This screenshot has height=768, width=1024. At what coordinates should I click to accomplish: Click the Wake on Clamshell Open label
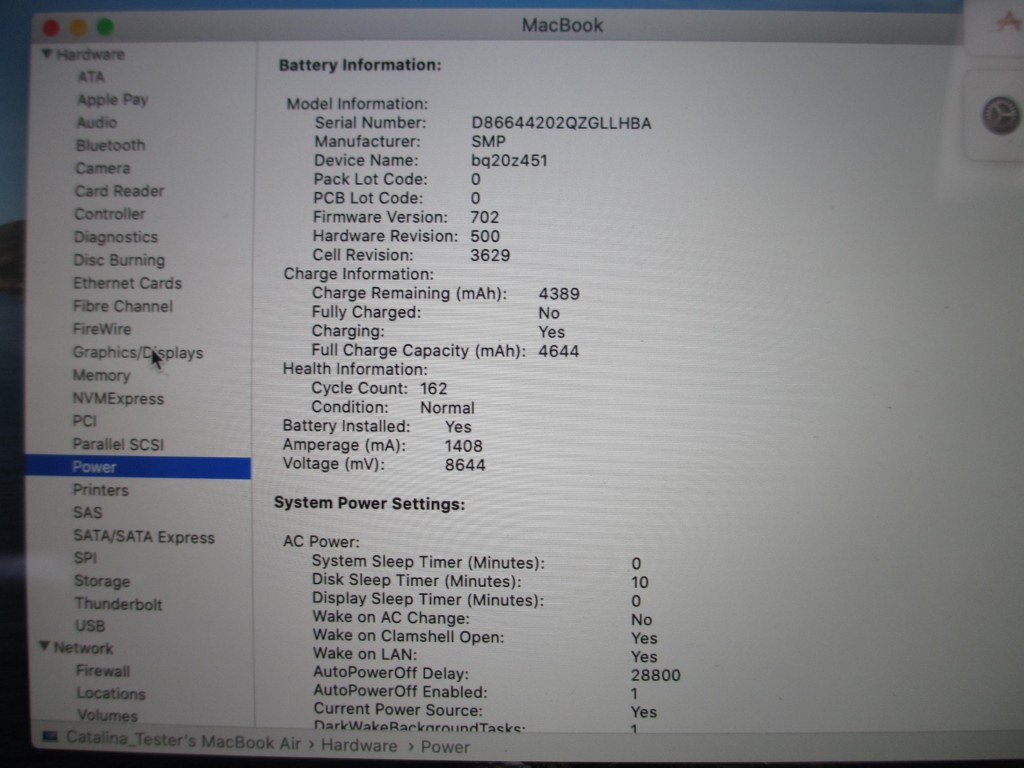[409, 636]
